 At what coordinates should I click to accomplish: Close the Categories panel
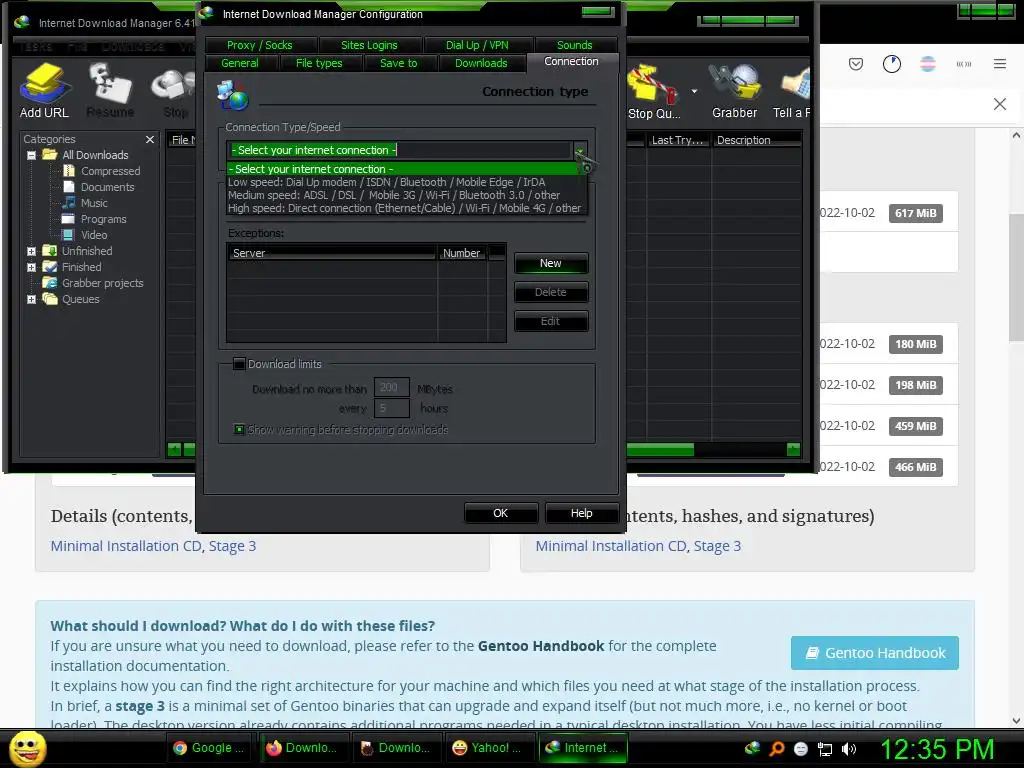point(150,139)
